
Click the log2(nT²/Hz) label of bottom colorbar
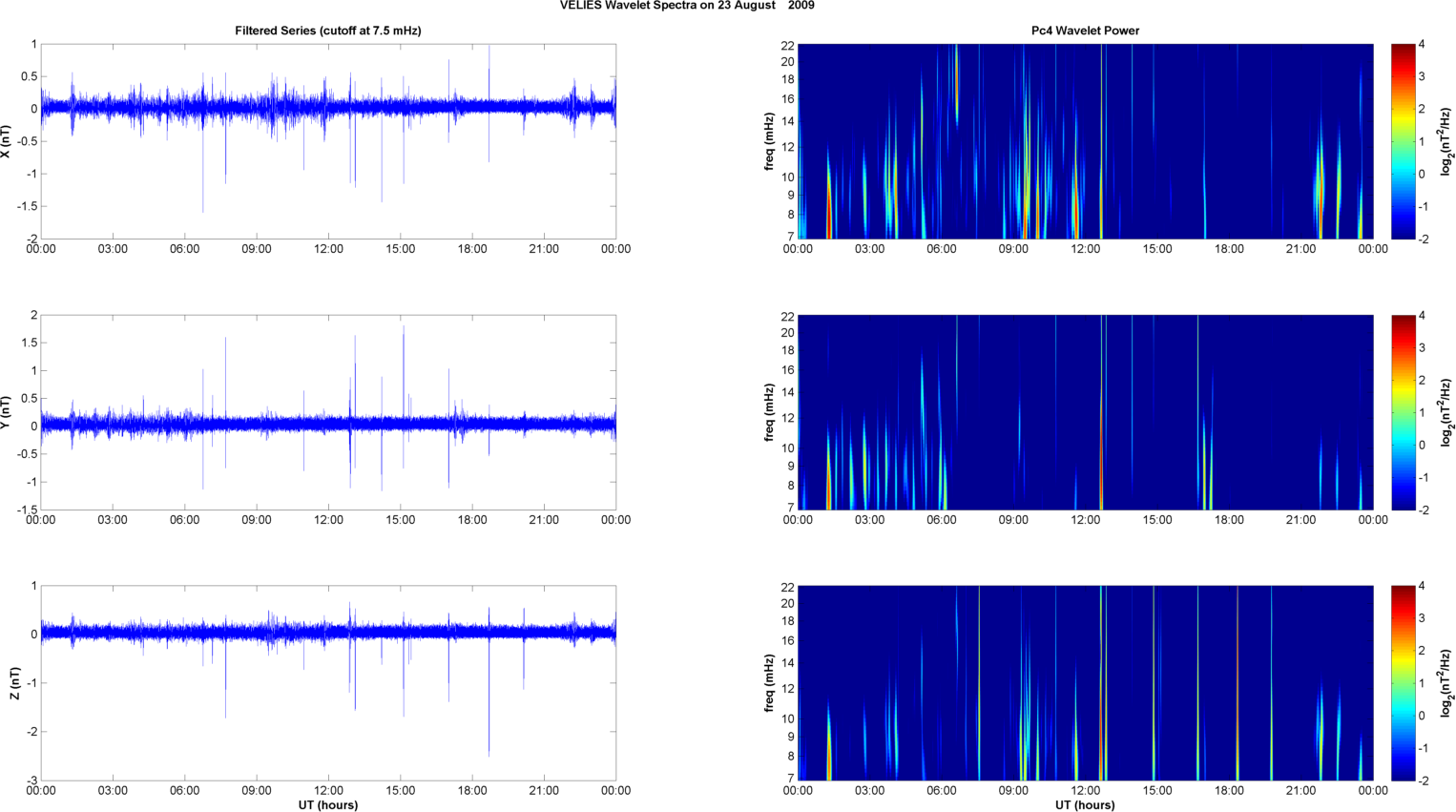click(x=1447, y=683)
